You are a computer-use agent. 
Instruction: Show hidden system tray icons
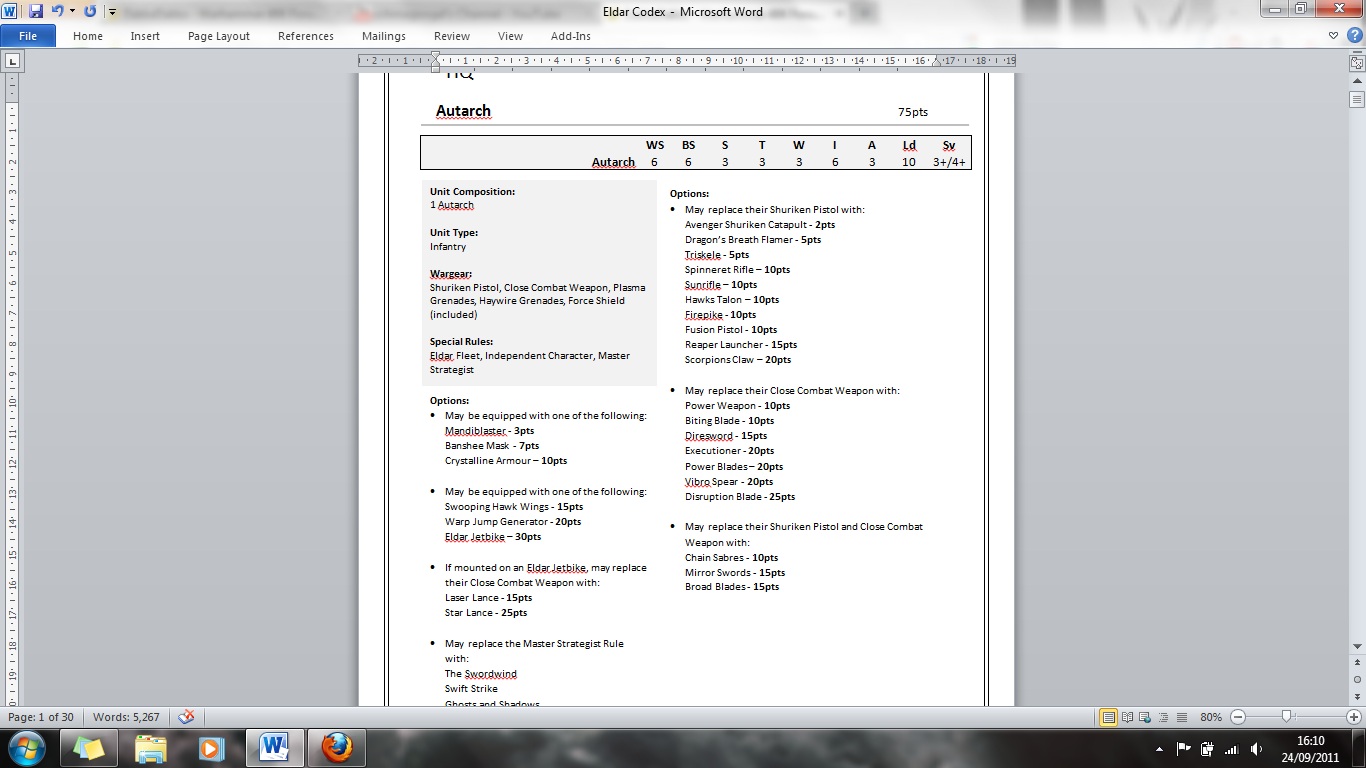[x=1160, y=749]
